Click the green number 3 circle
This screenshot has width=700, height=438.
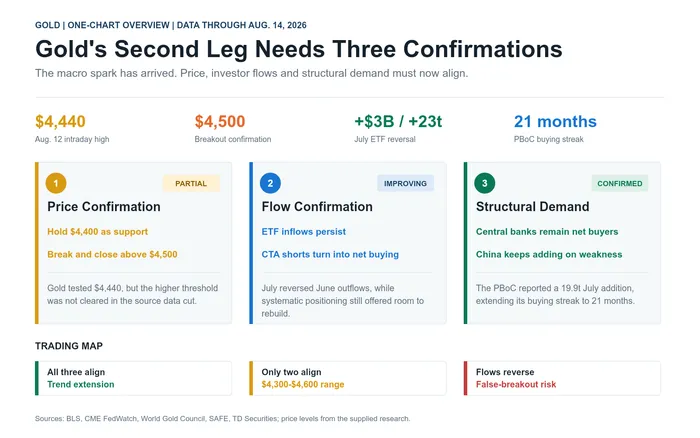tap(484, 183)
